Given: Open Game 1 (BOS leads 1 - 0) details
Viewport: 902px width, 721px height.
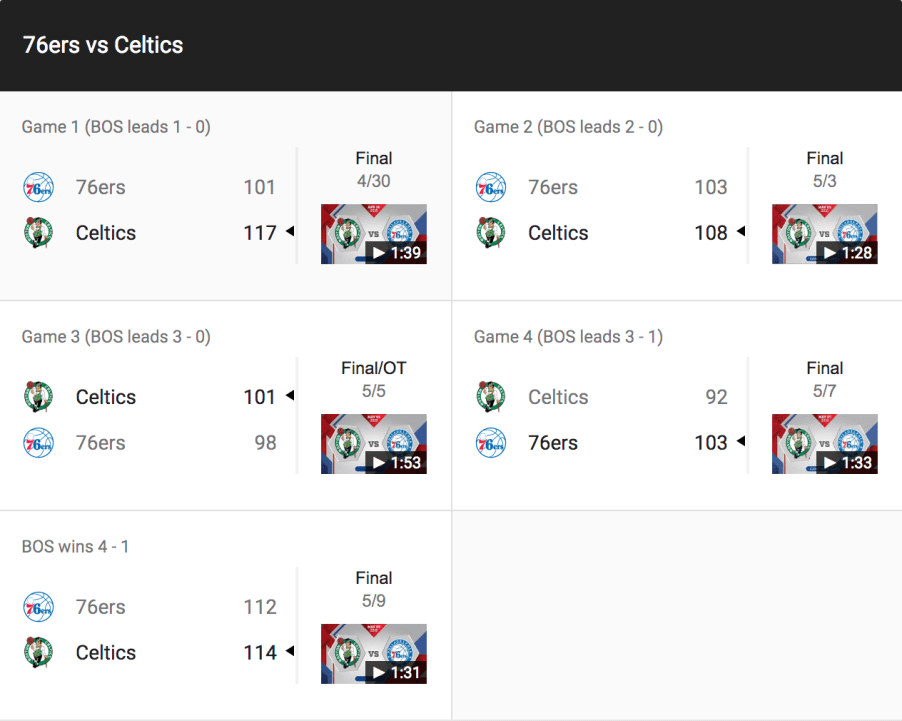Looking at the screenshot, I should (116, 127).
